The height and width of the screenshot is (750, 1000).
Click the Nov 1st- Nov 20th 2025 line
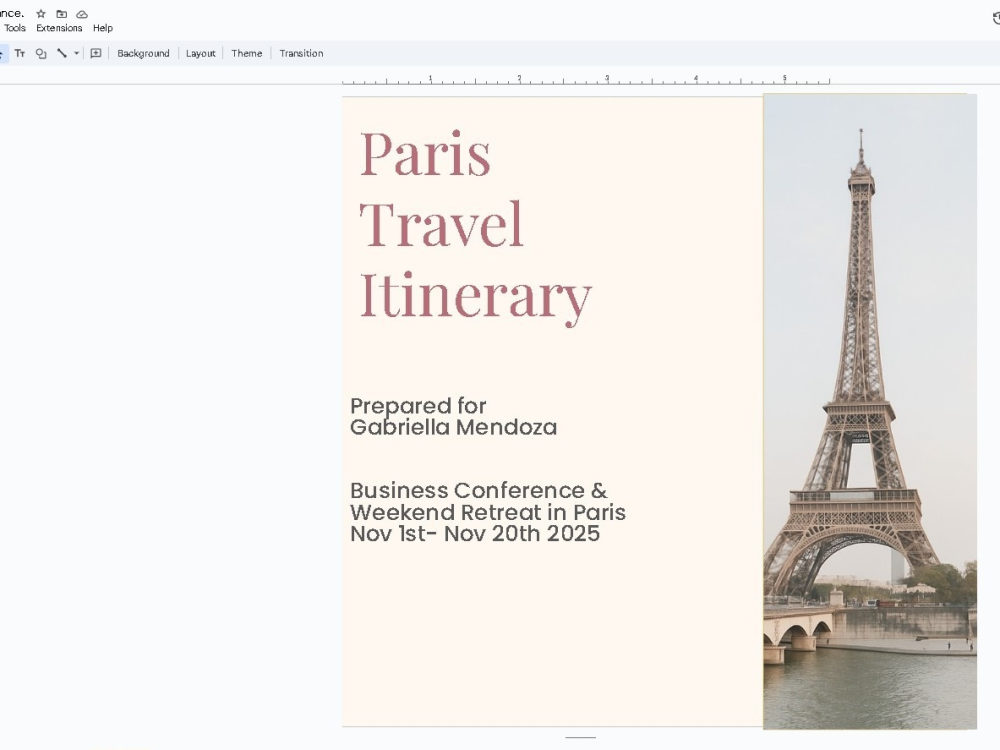click(475, 534)
